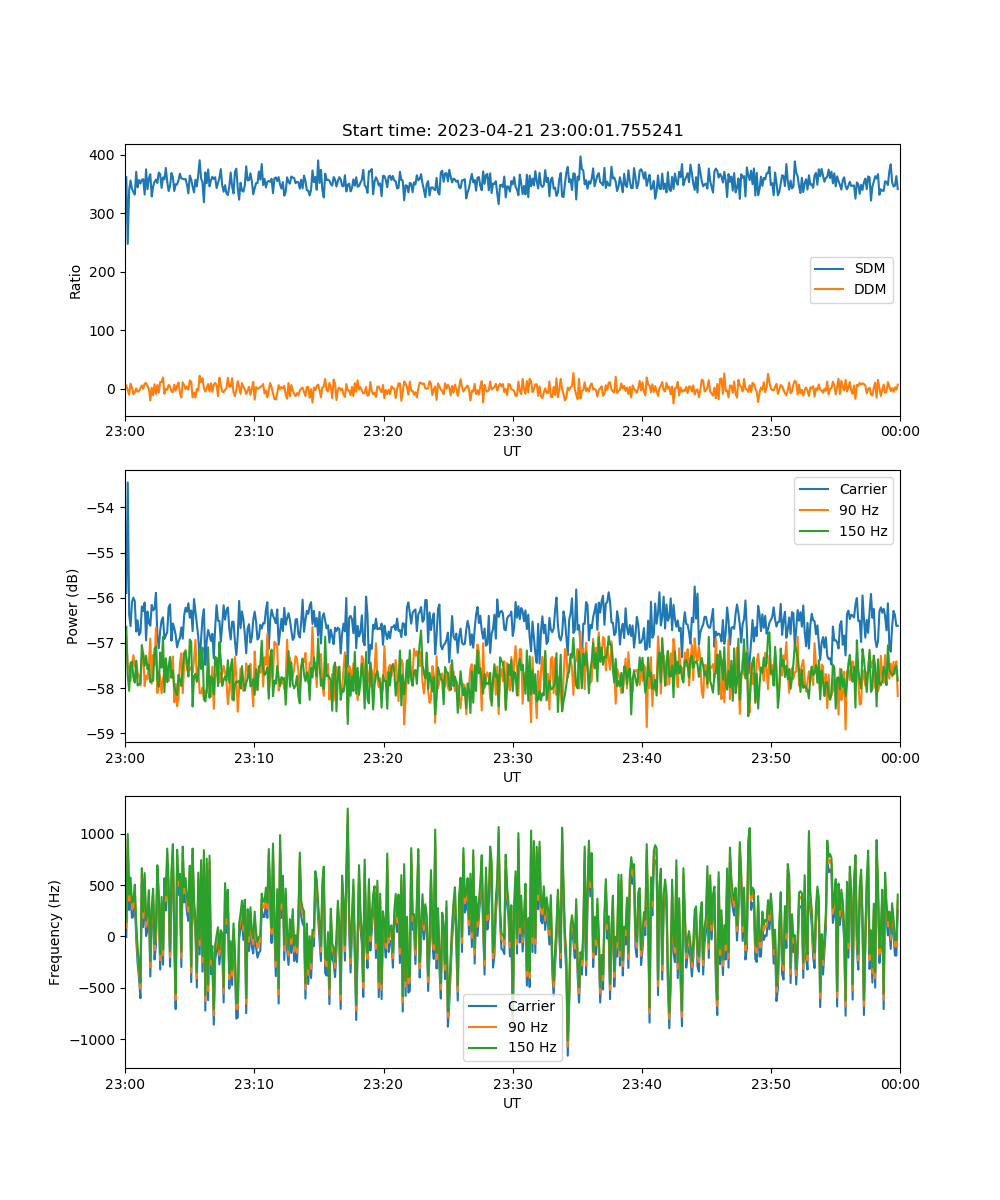Click UT label beneath the frequency plot
The height and width of the screenshot is (1200, 1000).
[512, 1103]
